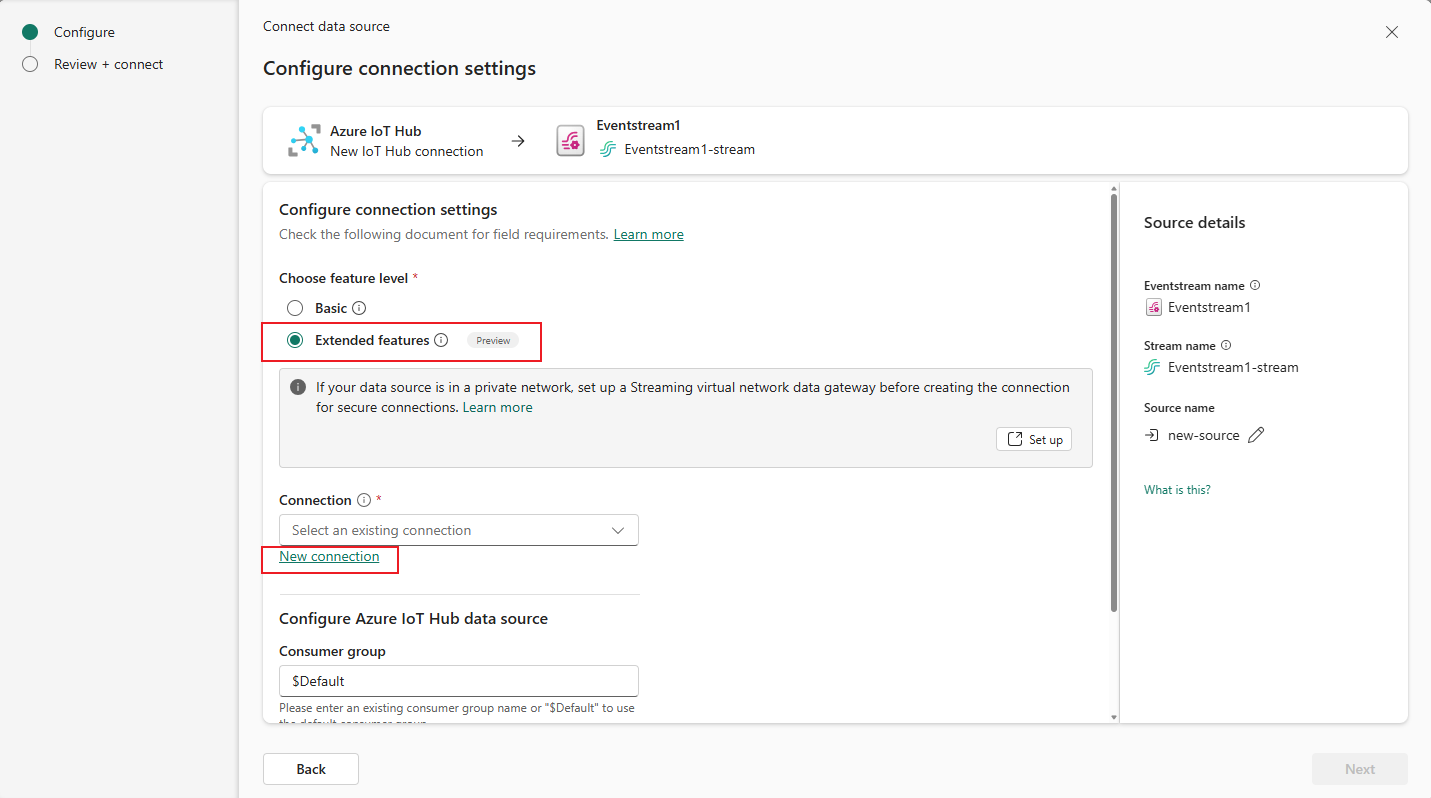
Task: Click the info icon beside Basic
Action: [x=360, y=308]
